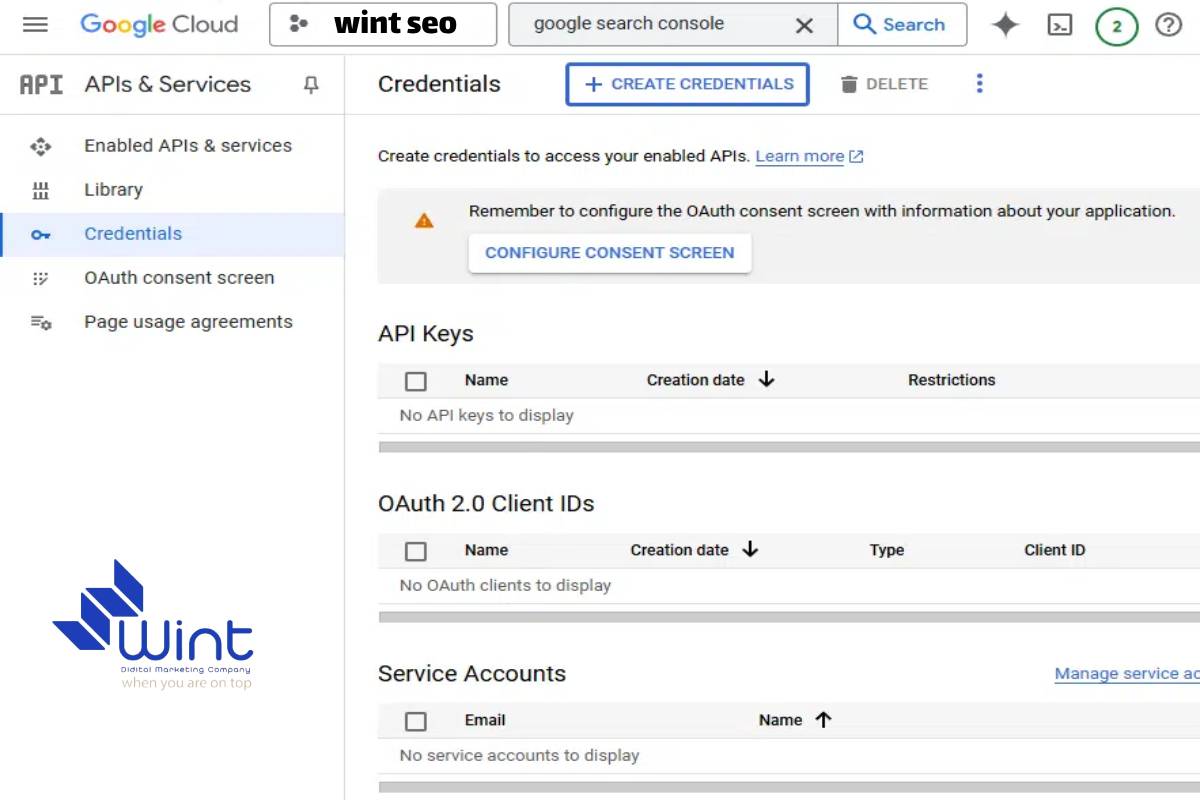The width and height of the screenshot is (1200, 800).
Task: Click the orange warning triangle icon
Action: pyautogui.click(x=424, y=220)
